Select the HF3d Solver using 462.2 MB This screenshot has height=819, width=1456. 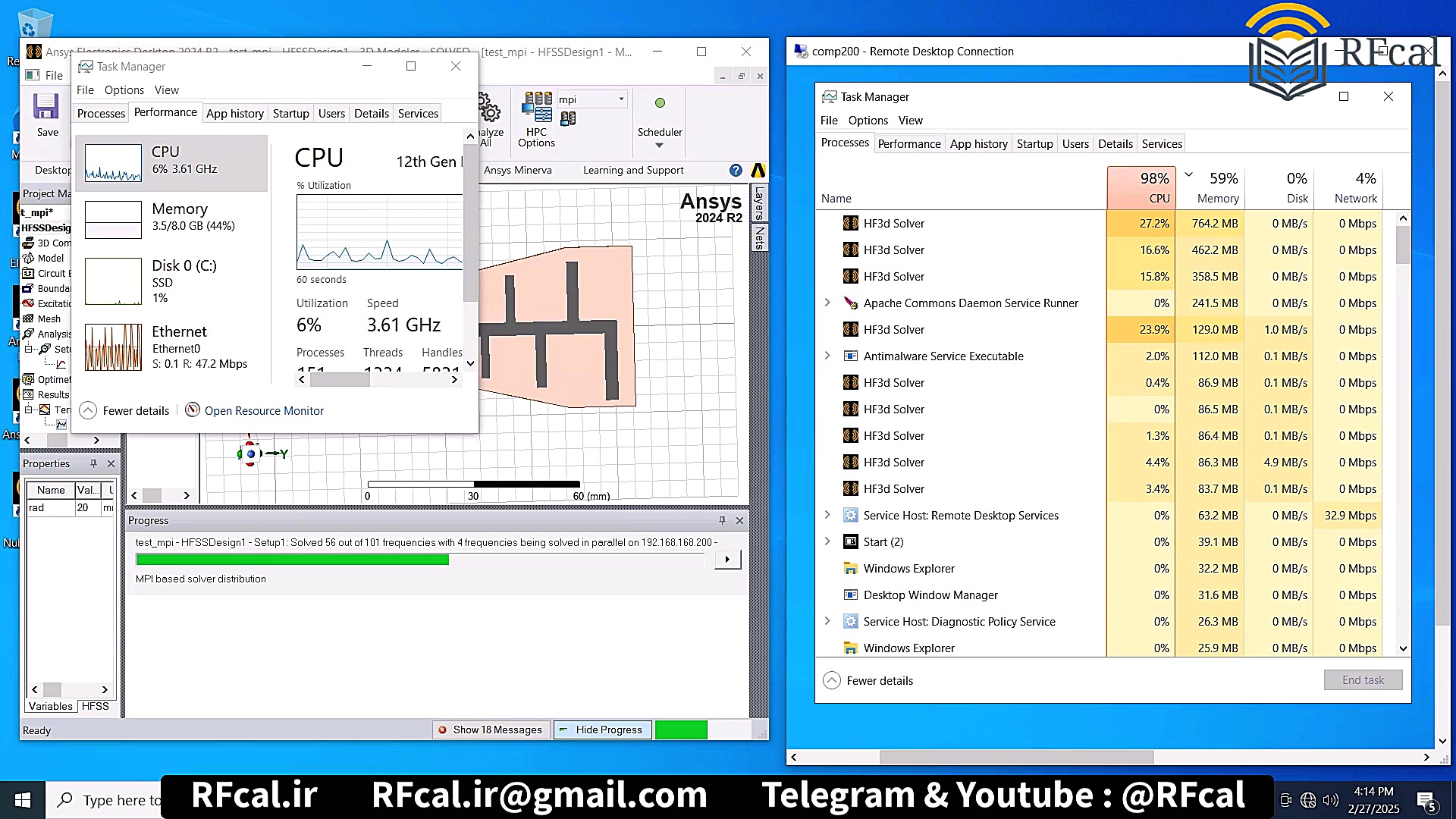click(x=1100, y=249)
